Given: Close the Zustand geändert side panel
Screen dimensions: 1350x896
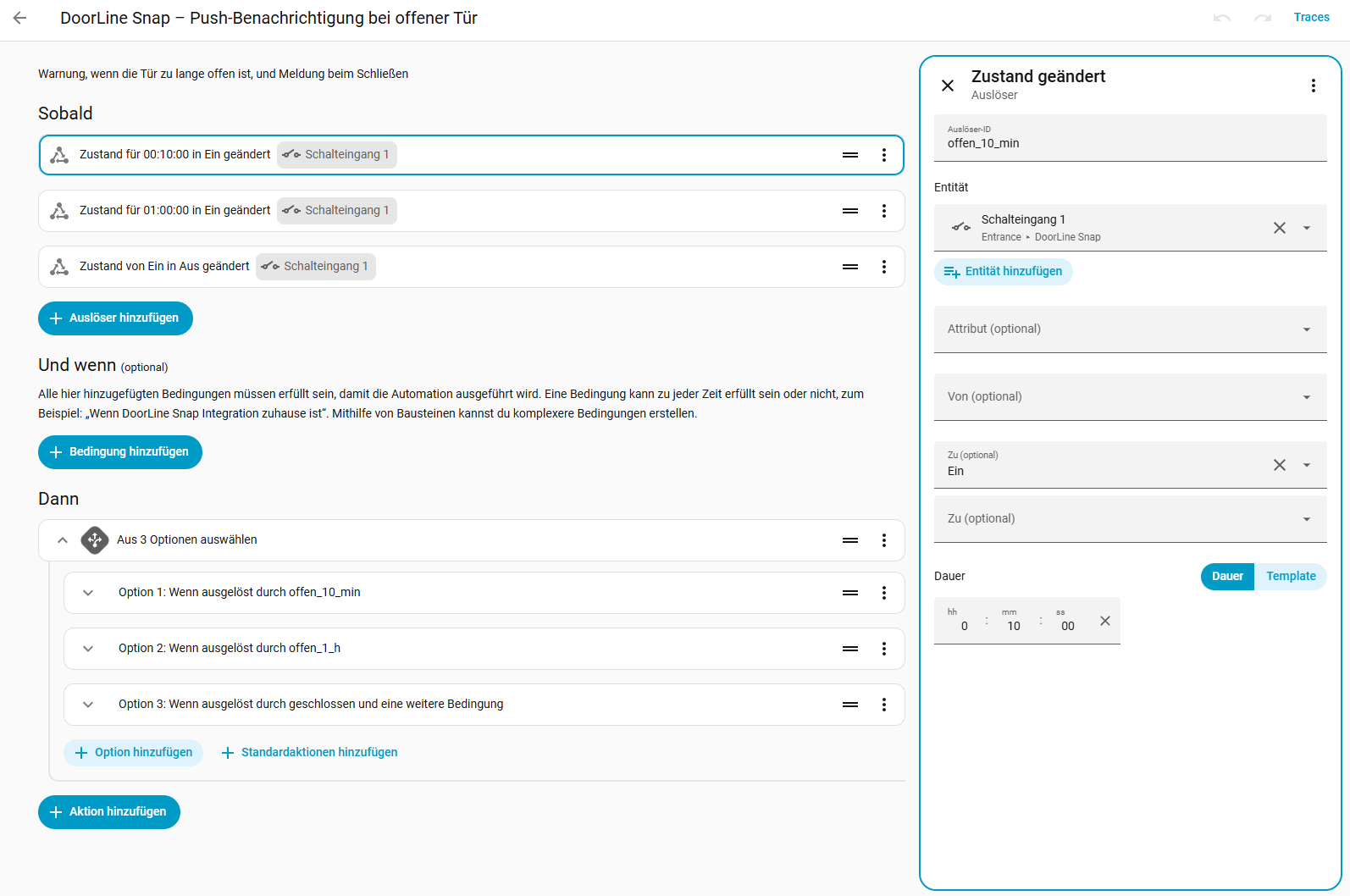Looking at the screenshot, I should coord(948,86).
